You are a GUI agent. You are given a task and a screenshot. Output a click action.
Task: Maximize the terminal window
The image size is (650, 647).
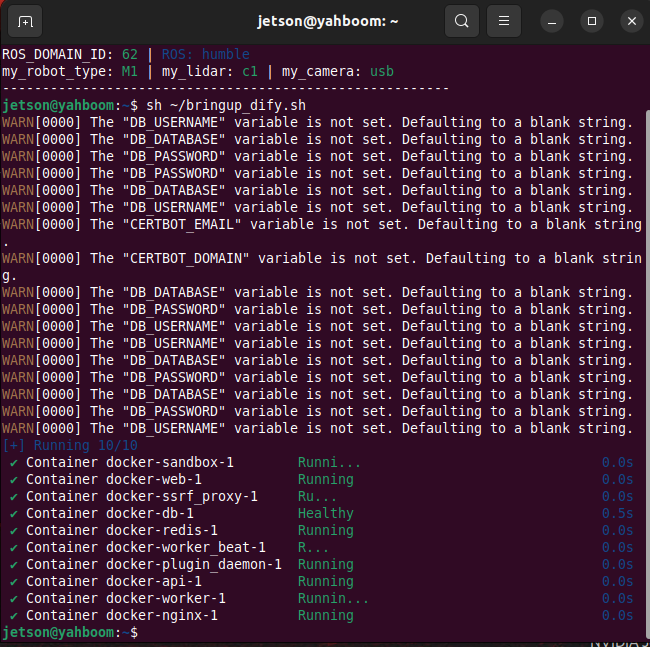[x=592, y=21]
